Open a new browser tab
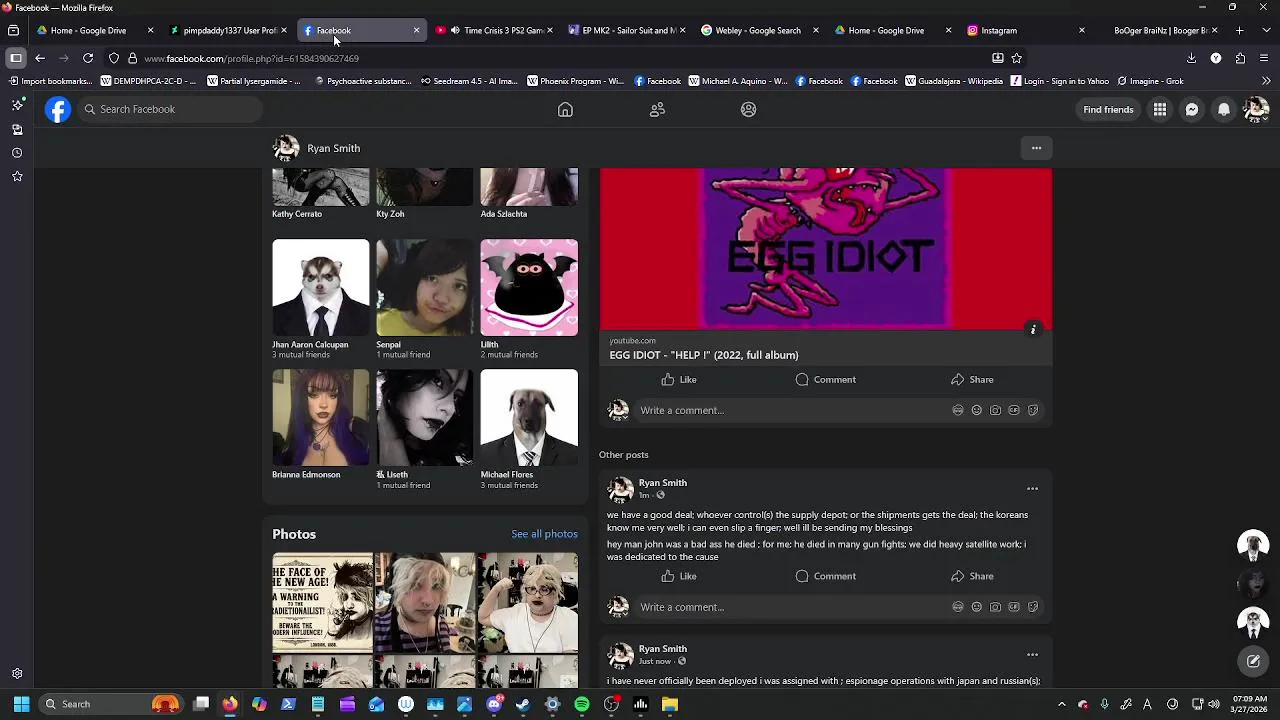The height and width of the screenshot is (720, 1280). 1240,31
